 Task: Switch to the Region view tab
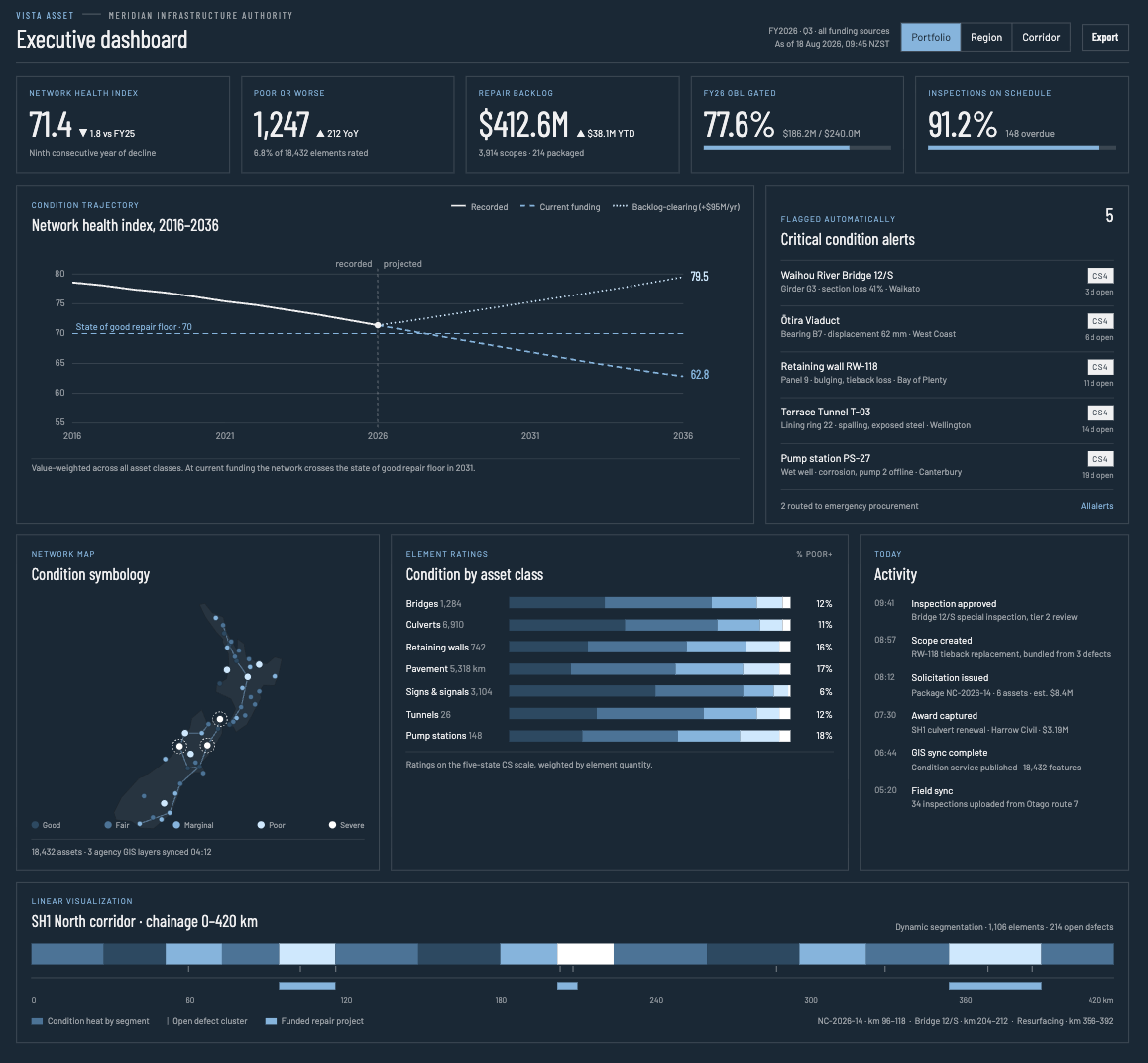pyautogui.click(x=986, y=37)
